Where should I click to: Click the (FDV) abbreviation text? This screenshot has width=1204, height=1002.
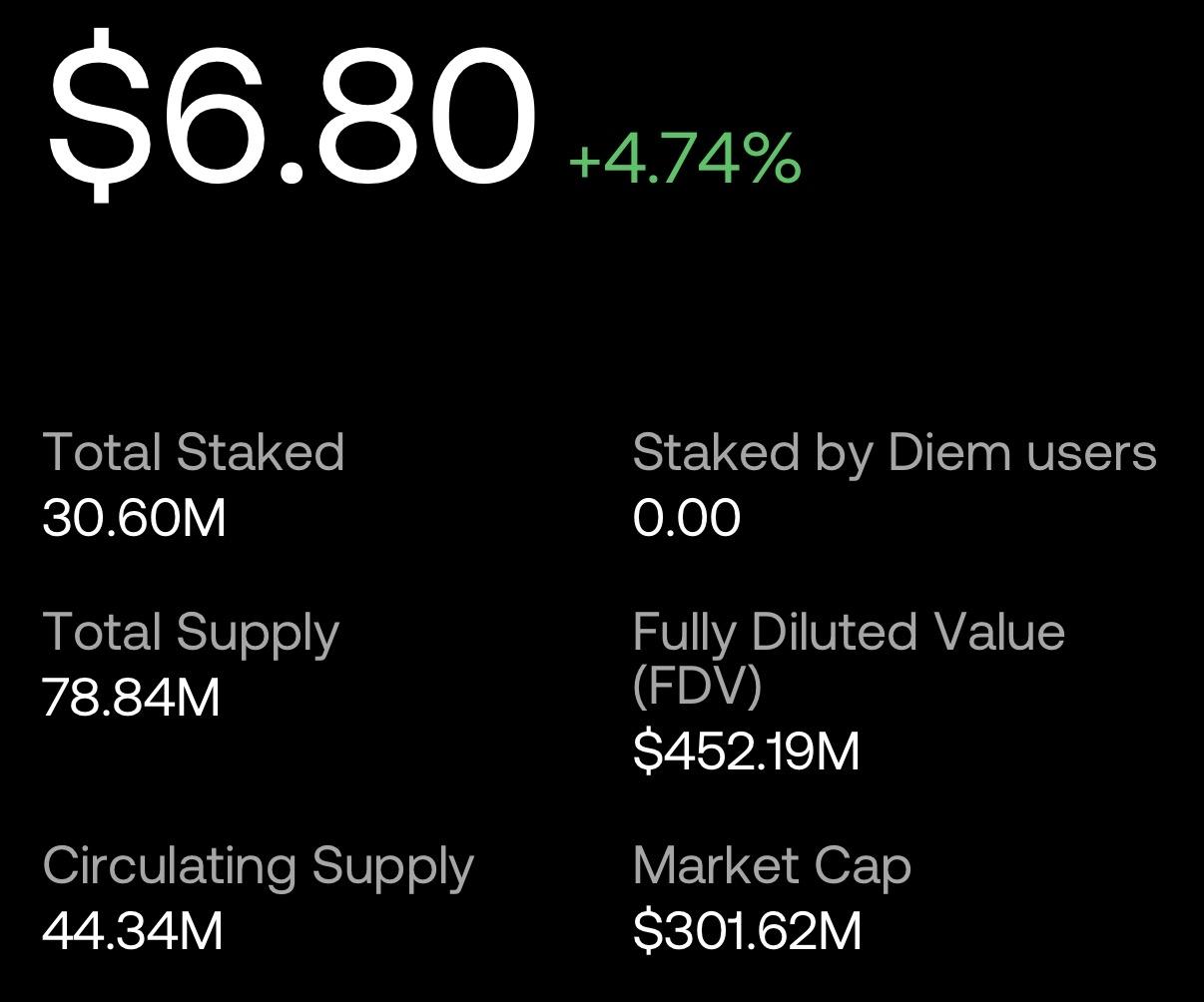click(697, 685)
